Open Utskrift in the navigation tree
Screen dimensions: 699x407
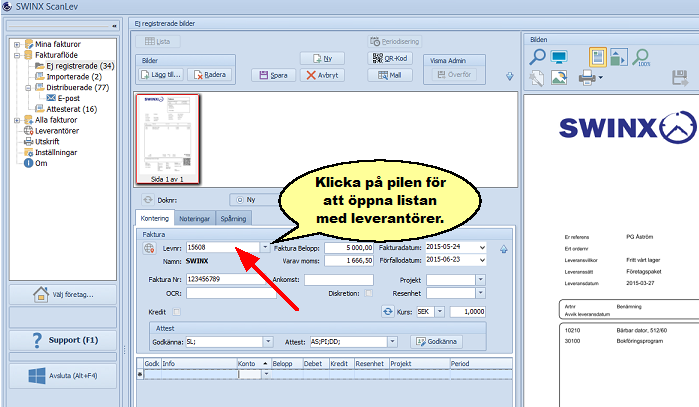pos(47,142)
